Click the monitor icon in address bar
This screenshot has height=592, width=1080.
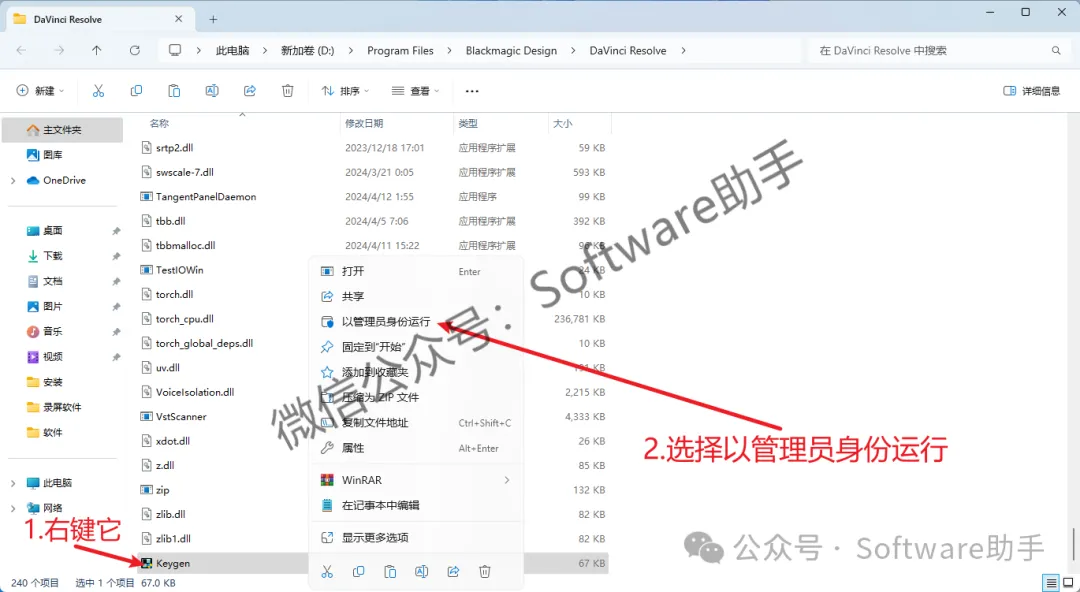(x=175, y=50)
